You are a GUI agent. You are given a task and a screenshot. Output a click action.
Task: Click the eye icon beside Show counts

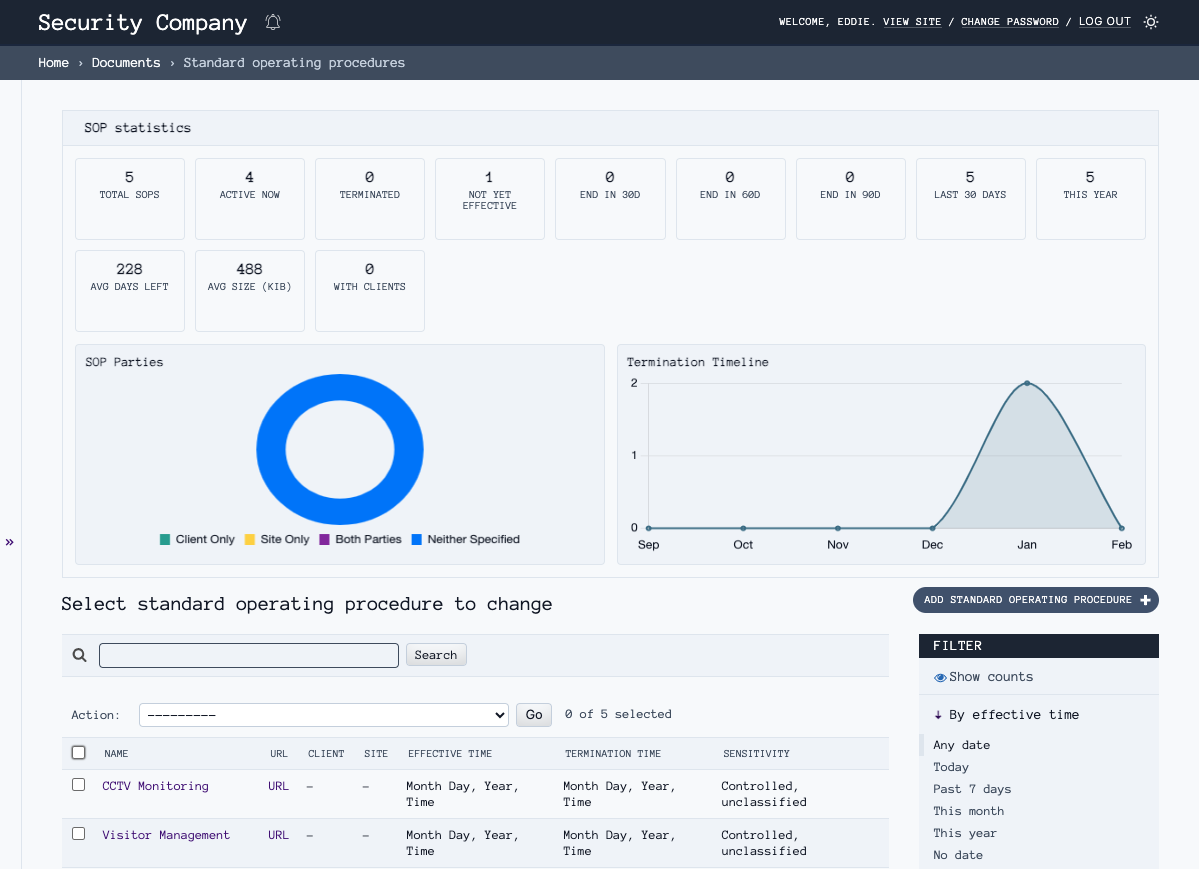tap(940, 678)
